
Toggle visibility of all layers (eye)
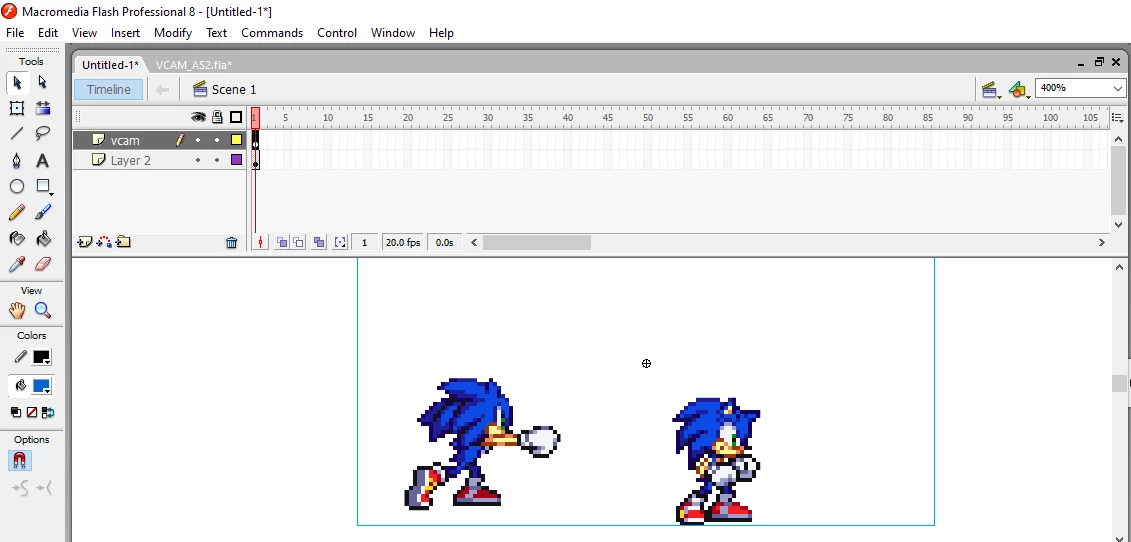tap(198, 117)
